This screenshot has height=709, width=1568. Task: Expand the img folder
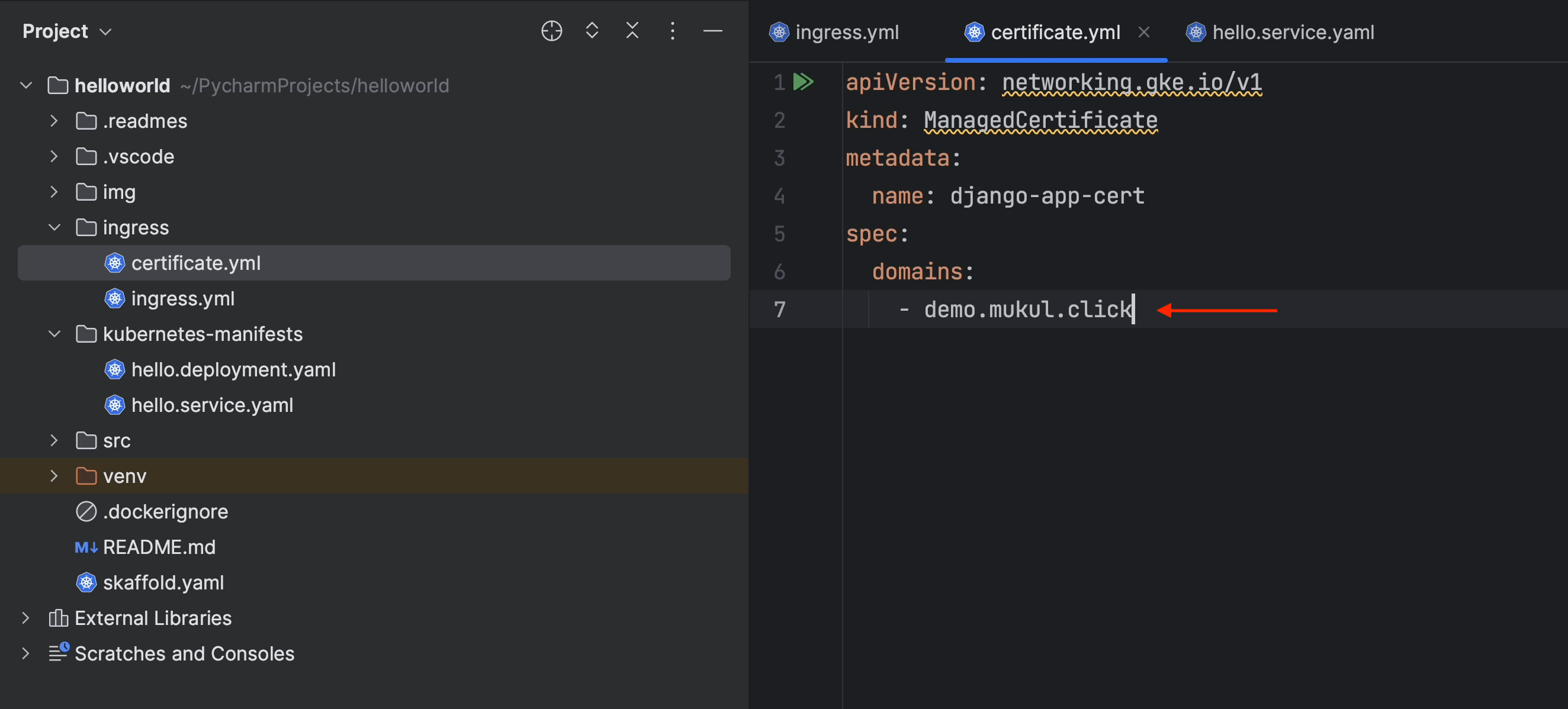pos(54,192)
